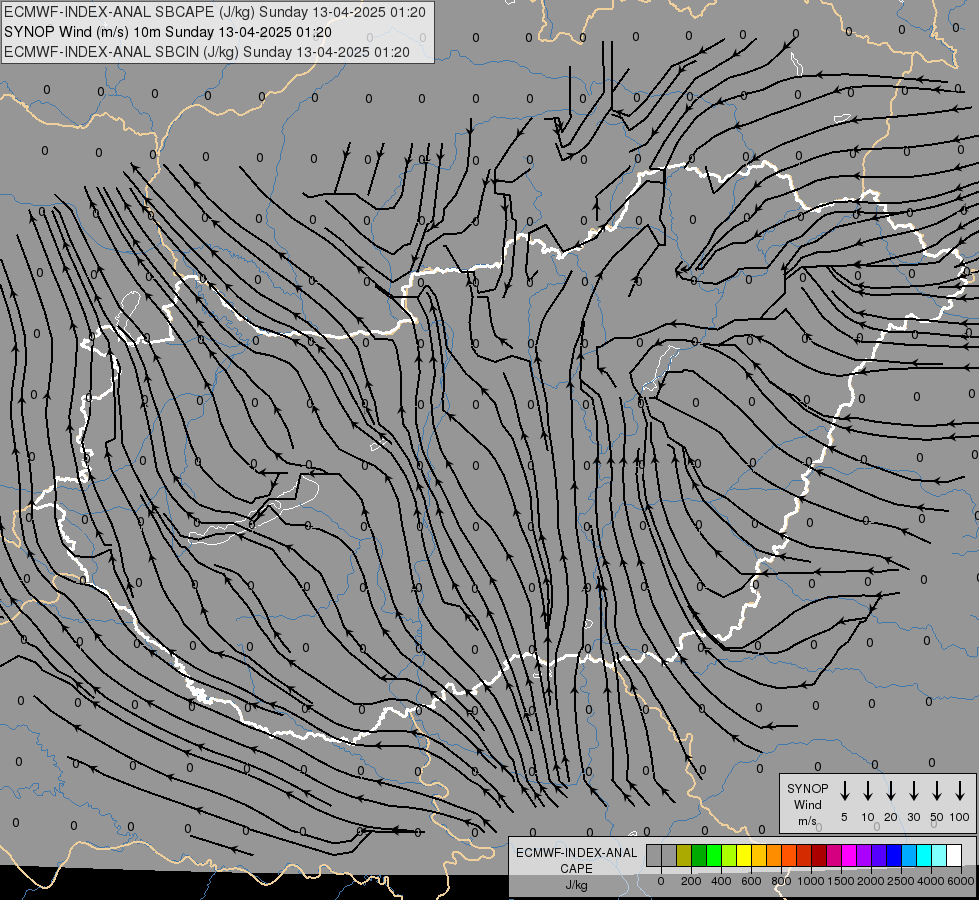Click the 20 m/s wind arrow in legend
This screenshot has height=900, width=979.
pyautogui.click(x=890, y=791)
